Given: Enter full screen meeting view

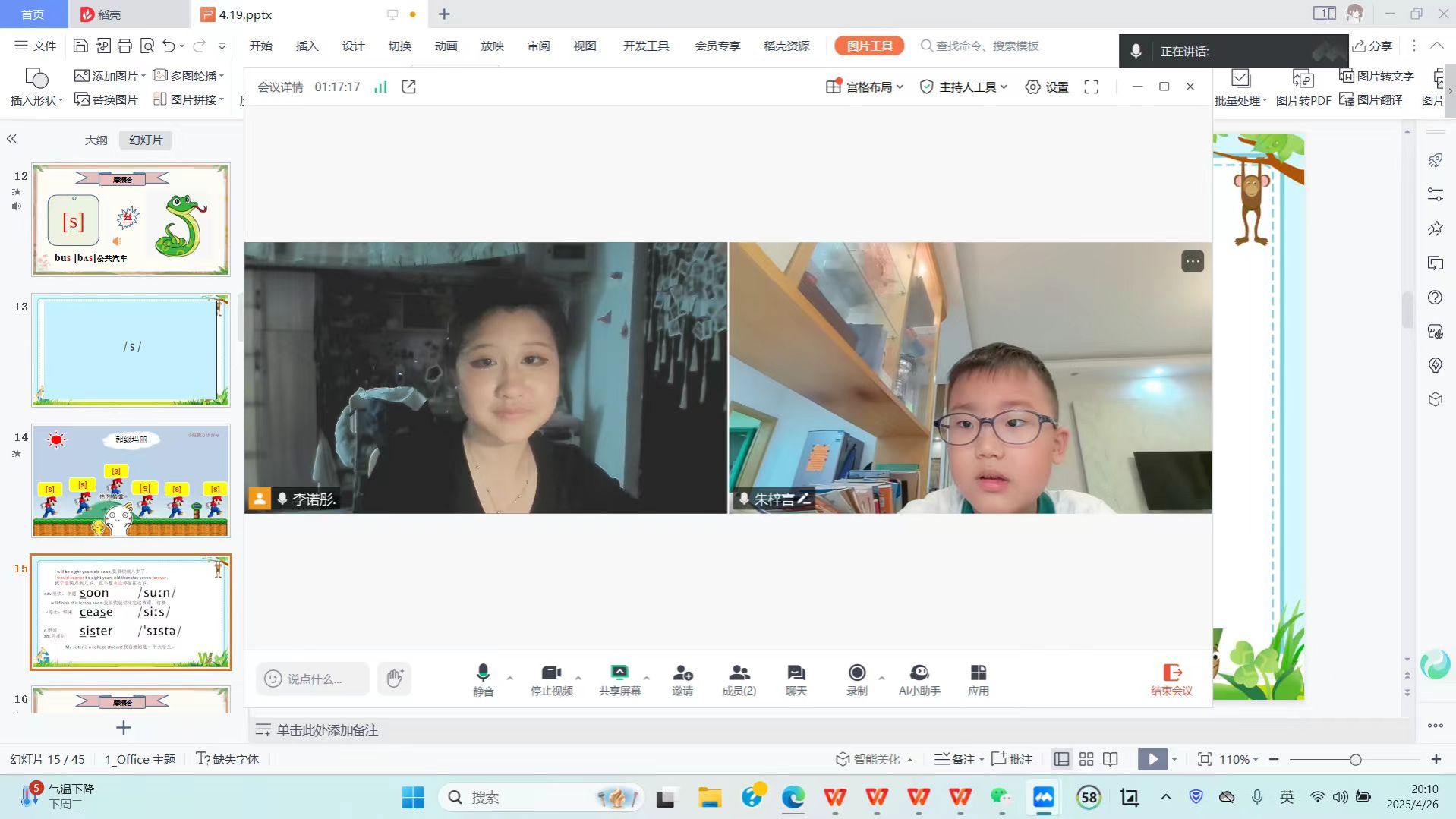Looking at the screenshot, I should click(x=1091, y=87).
